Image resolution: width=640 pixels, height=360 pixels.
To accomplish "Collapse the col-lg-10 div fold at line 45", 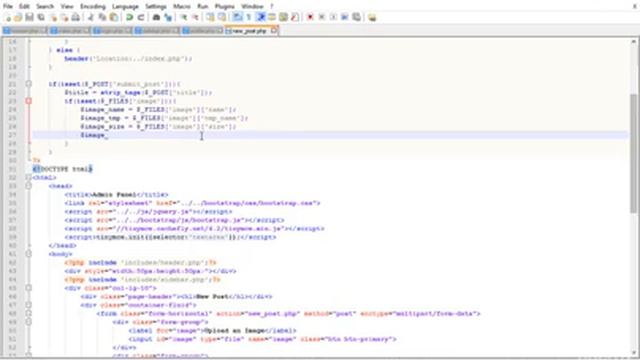I will click(29, 288).
